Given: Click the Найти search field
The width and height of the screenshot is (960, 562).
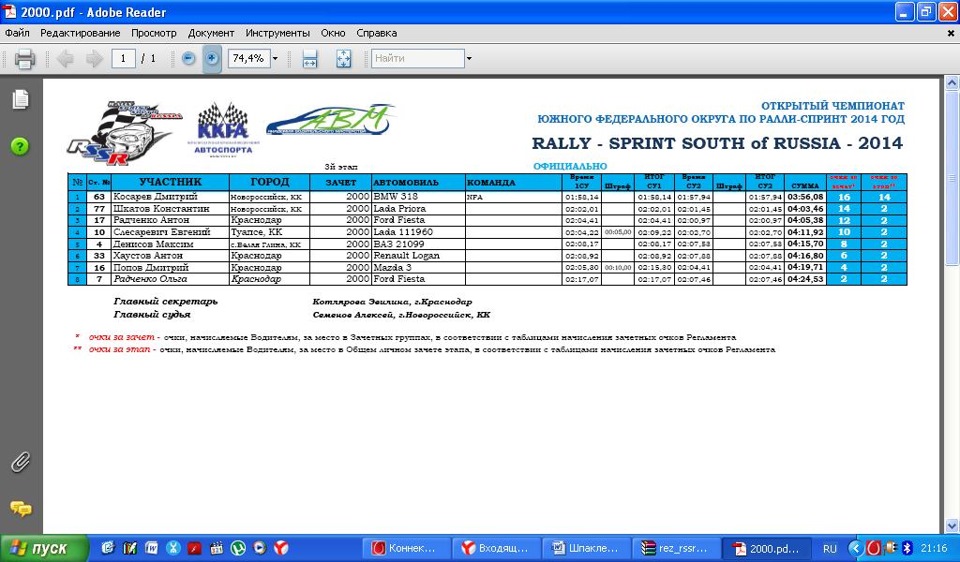Looking at the screenshot, I should (418, 58).
